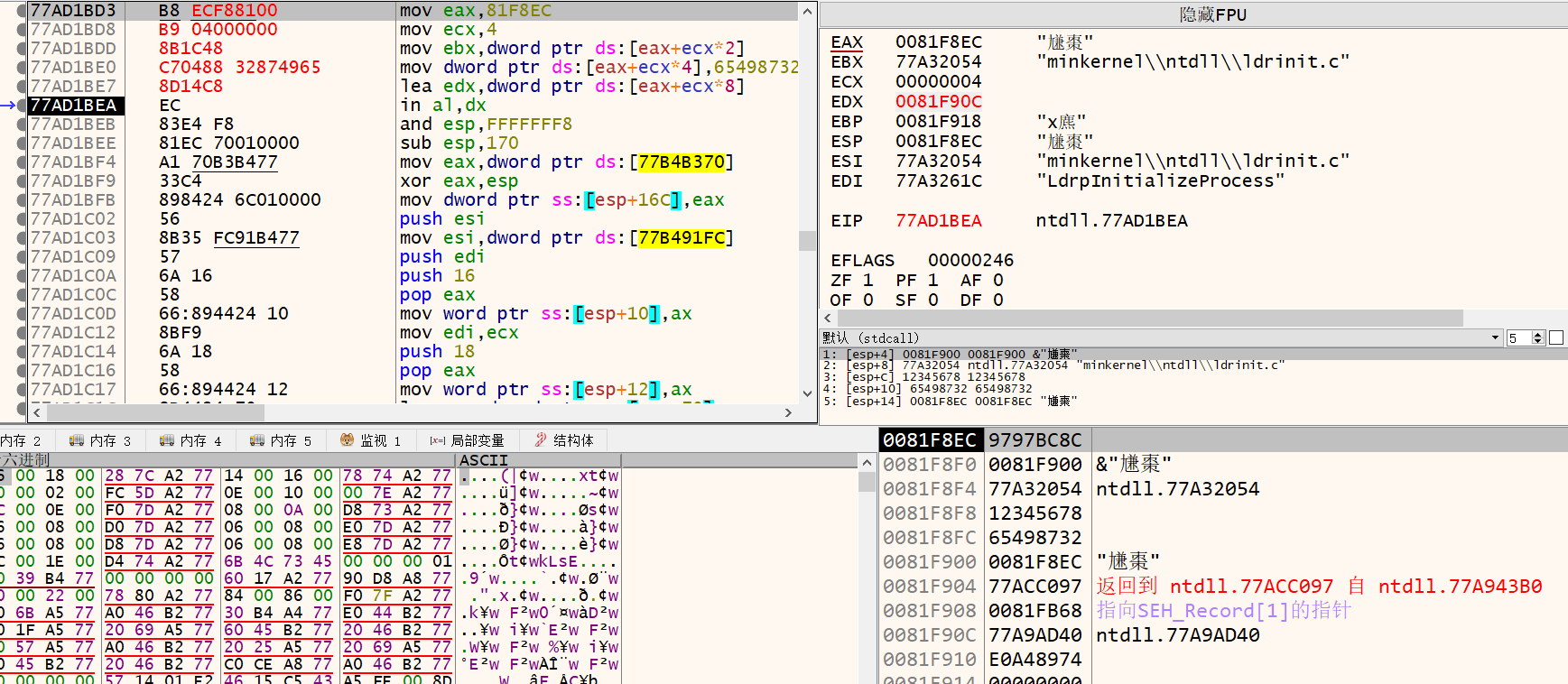
Task: Select the EFLAGS value 00000246
Action: (x=970, y=261)
